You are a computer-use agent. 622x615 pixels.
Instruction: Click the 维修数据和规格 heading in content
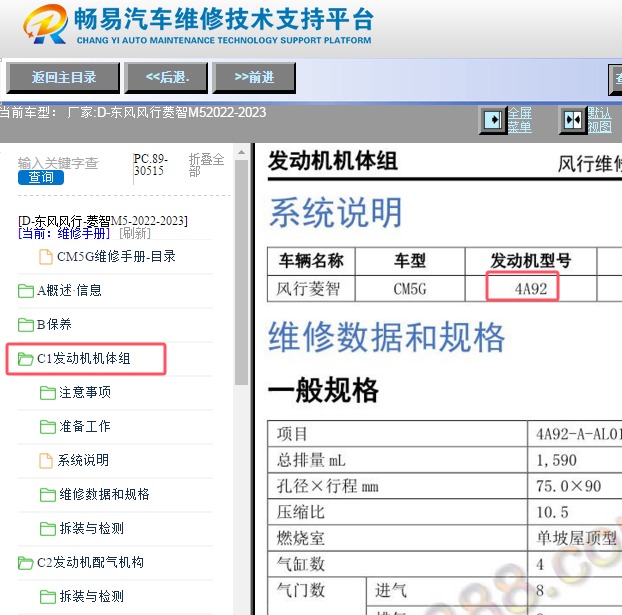[x=387, y=337]
